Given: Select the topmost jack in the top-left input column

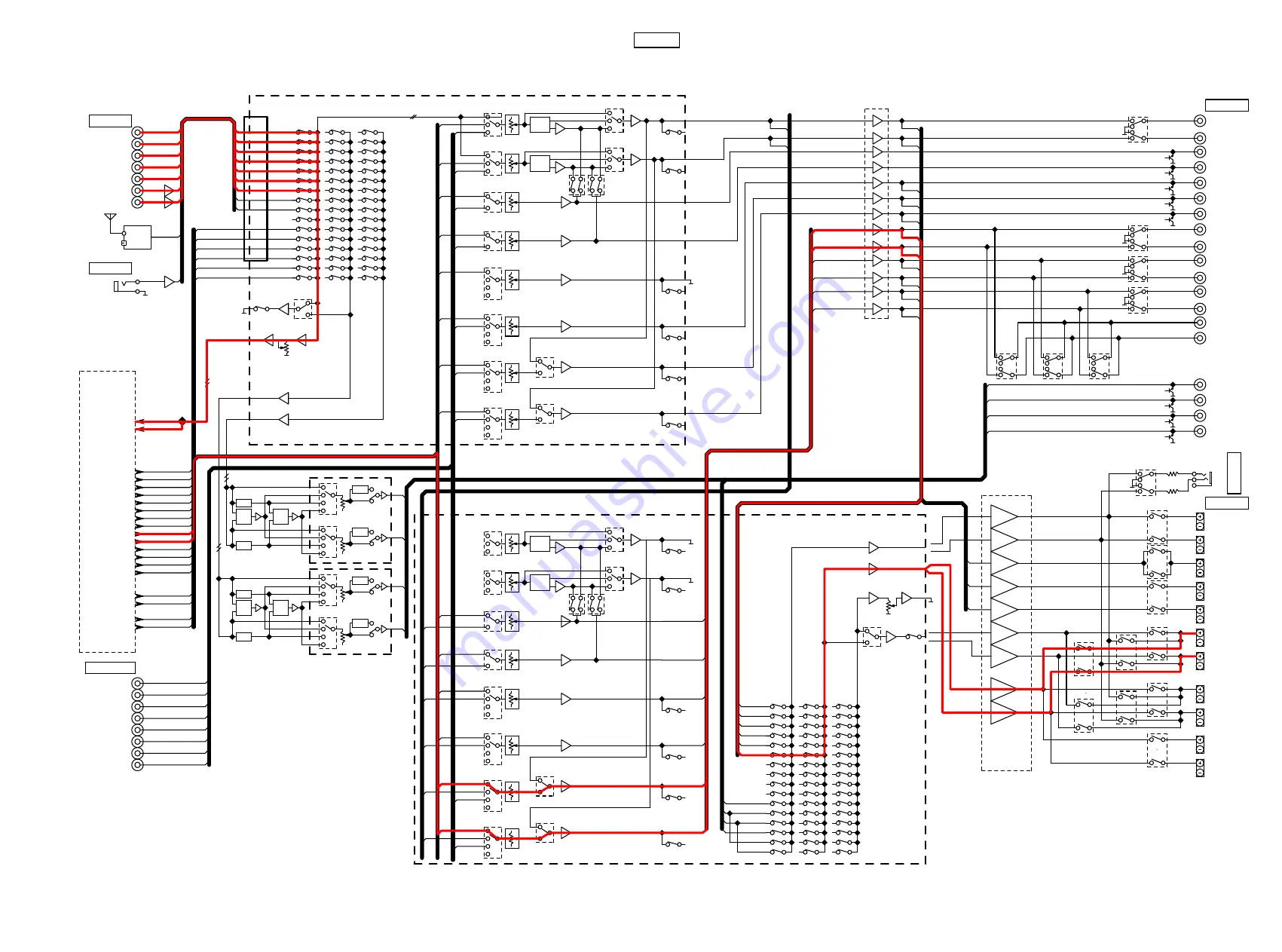Looking at the screenshot, I should [137, 132].
